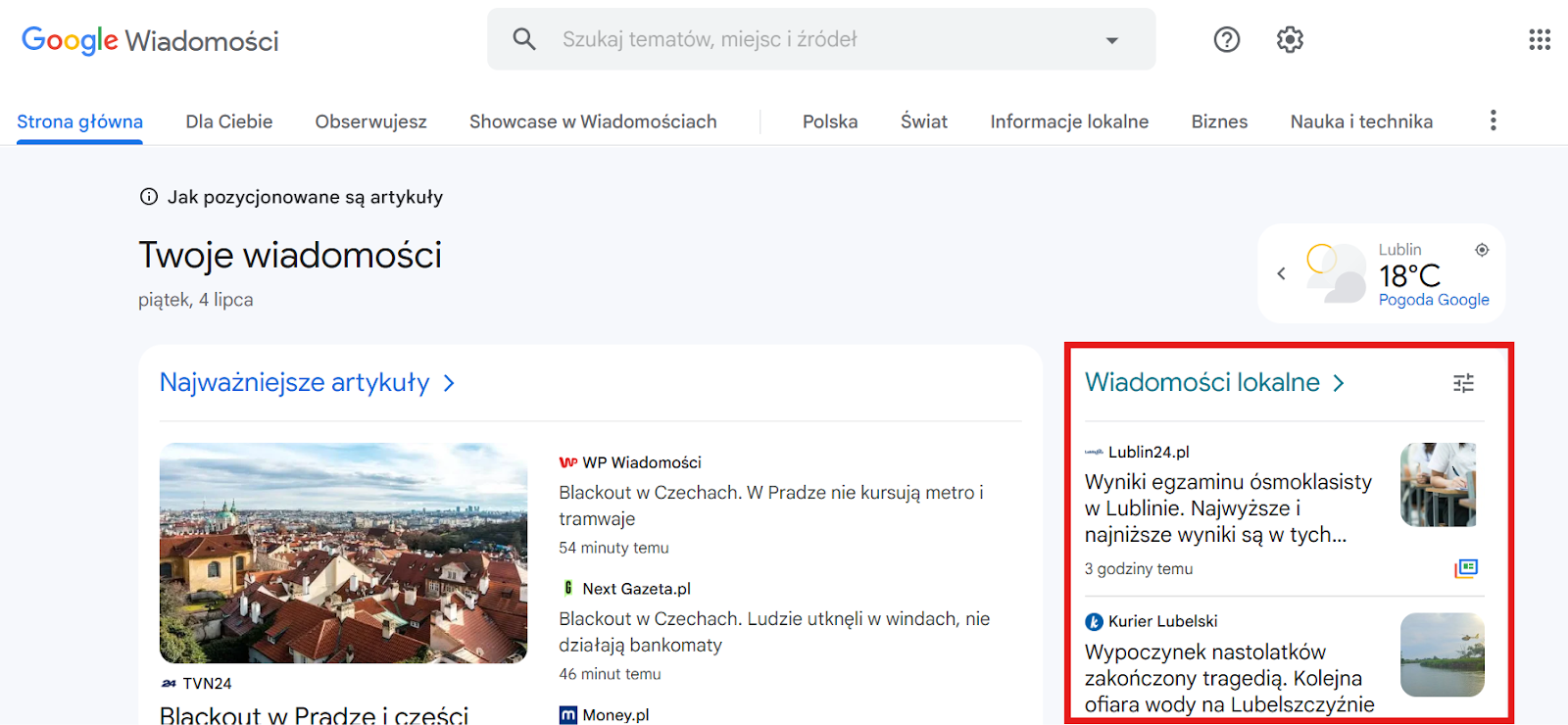Click the Google Wiadomości logo
Screen dimensions: 1568x725
point(150,40)
